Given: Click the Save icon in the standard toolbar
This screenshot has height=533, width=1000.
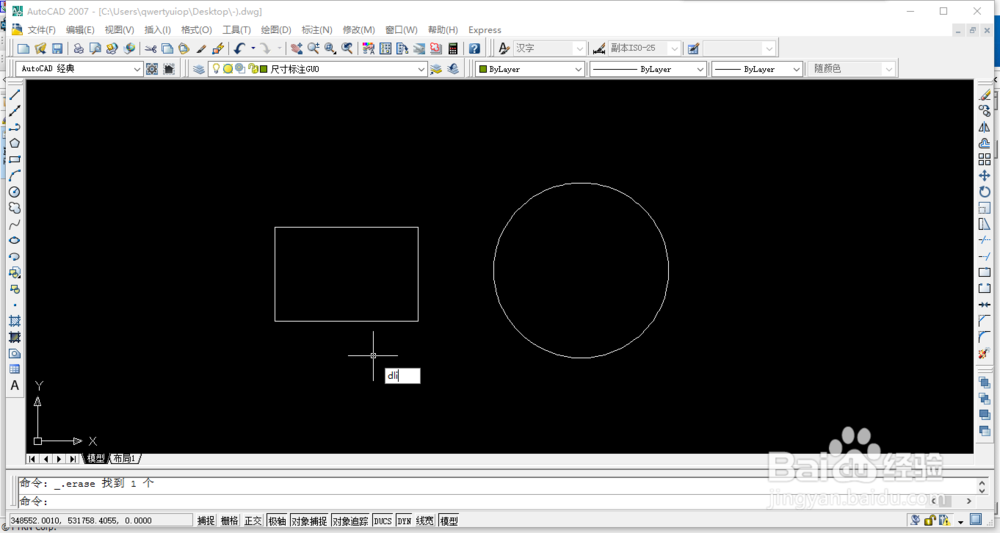Looking at the screenshot, I should (57, 48).
